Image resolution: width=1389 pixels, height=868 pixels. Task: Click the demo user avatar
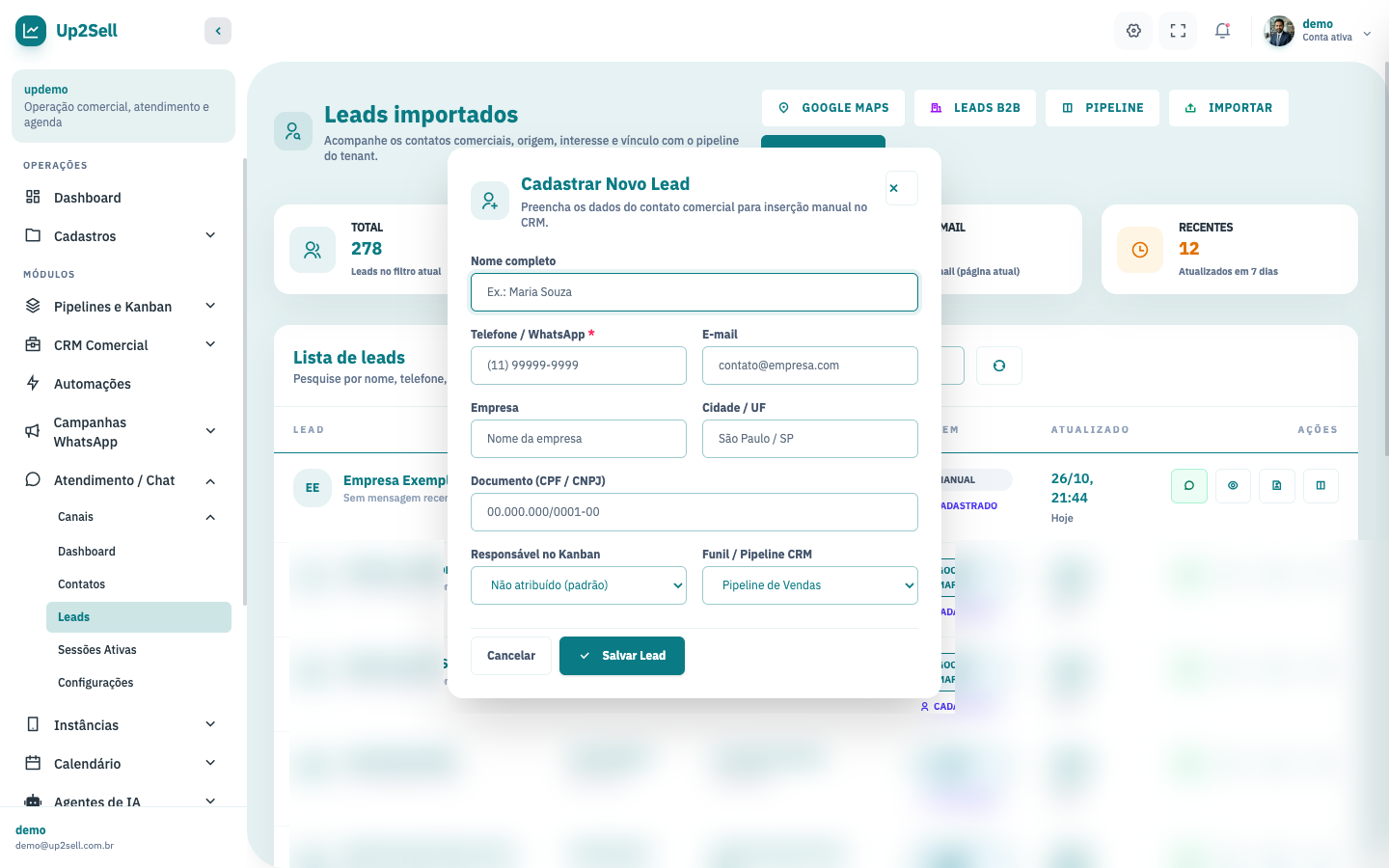click(x=1279, y=31)
